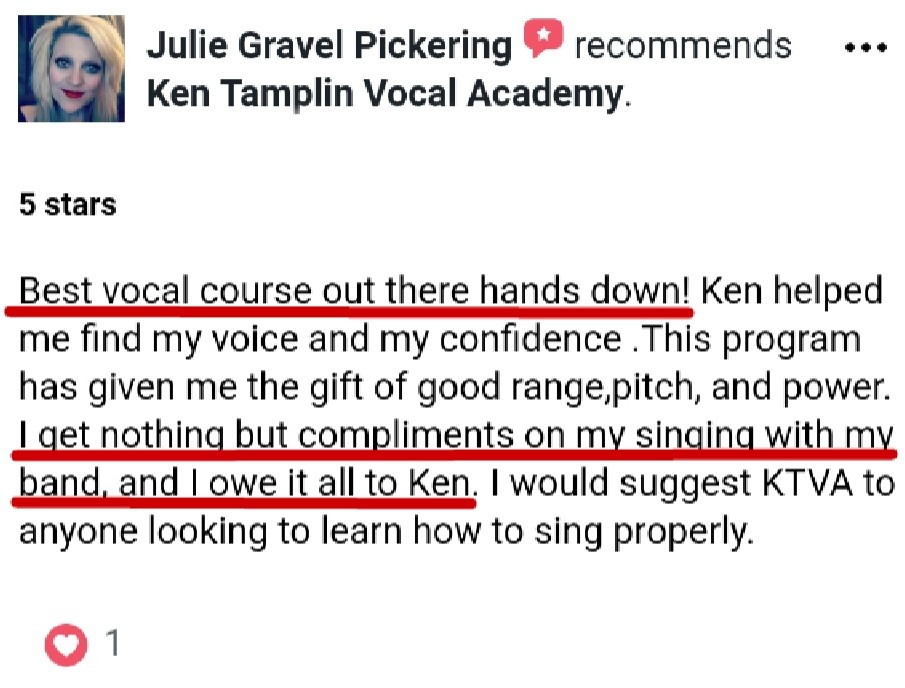
Task: View the reaction count of 1
Action: 113,644
